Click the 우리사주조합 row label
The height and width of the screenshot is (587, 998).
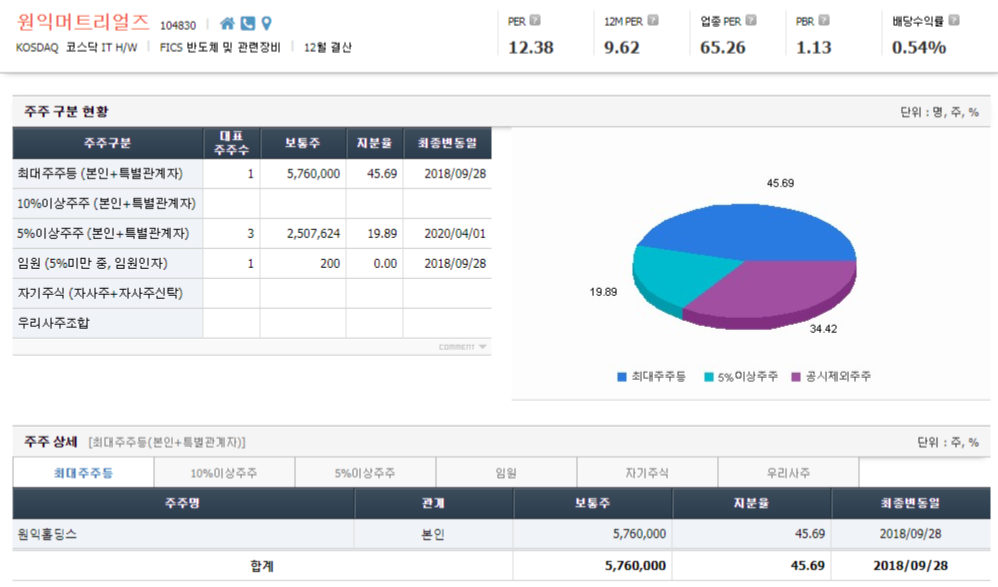53,323
